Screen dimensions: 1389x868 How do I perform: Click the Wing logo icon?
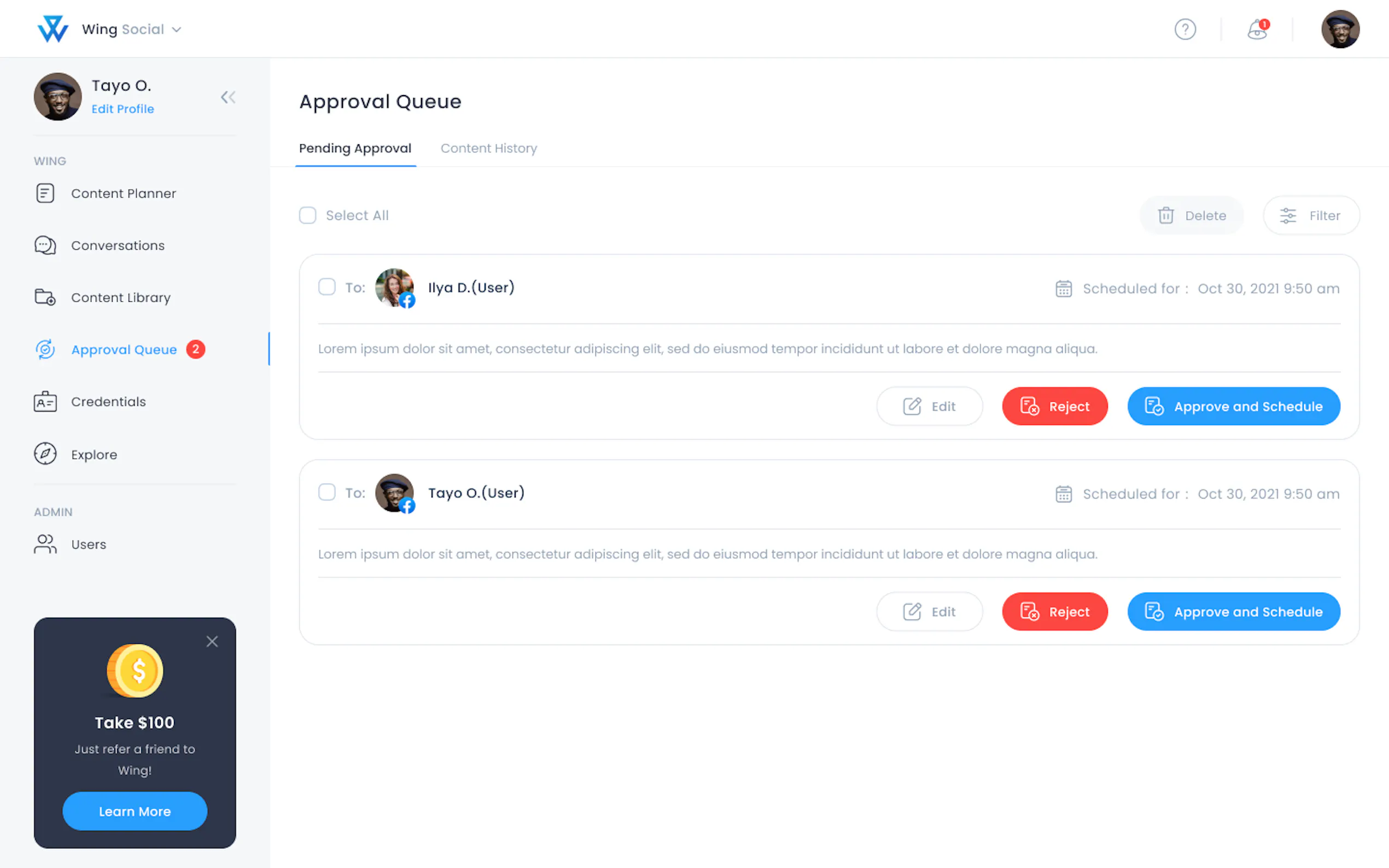52,30
